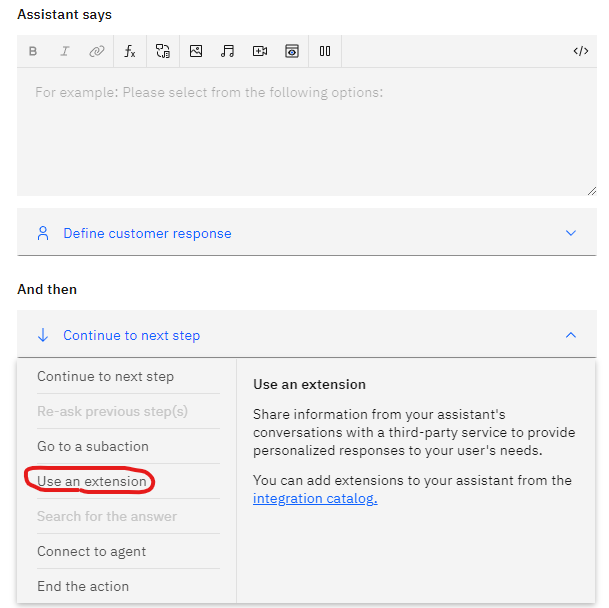
Task: Click the resize handle of the text area
Action: coord(592,191)
